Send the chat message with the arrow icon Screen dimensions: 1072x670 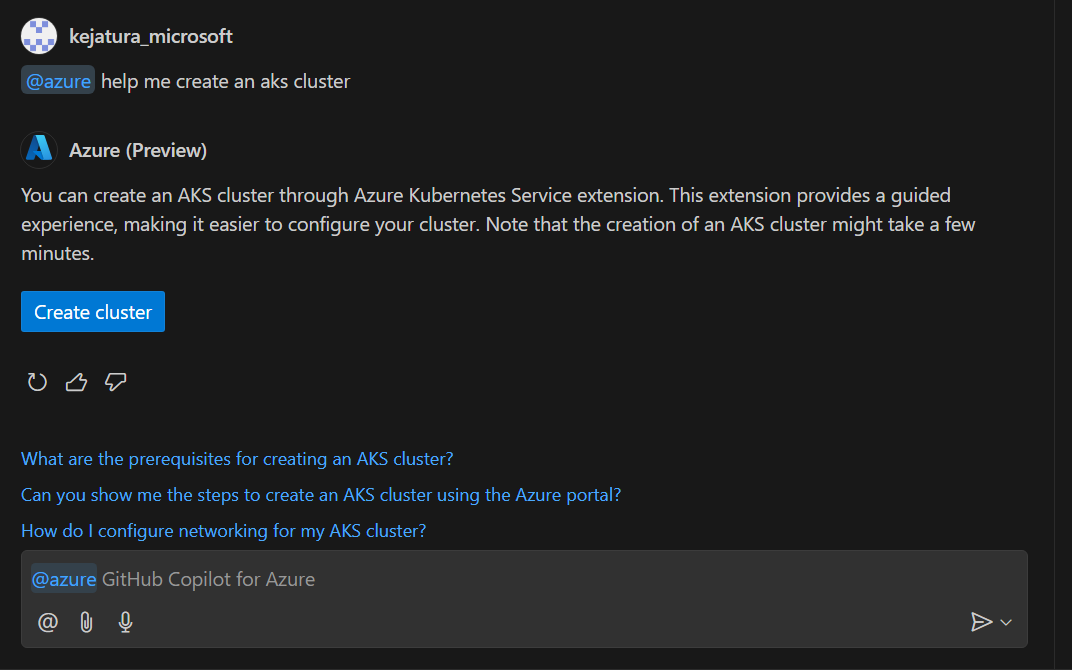pyautogui.click(x=981, y=621)
